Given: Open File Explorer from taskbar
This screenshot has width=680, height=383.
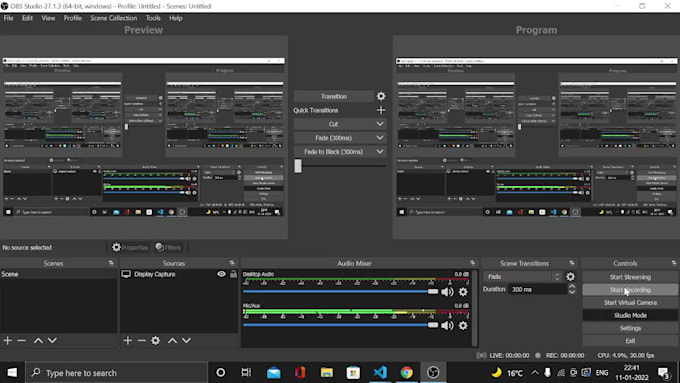Looking at the screenshot, I should click(327, 373).
